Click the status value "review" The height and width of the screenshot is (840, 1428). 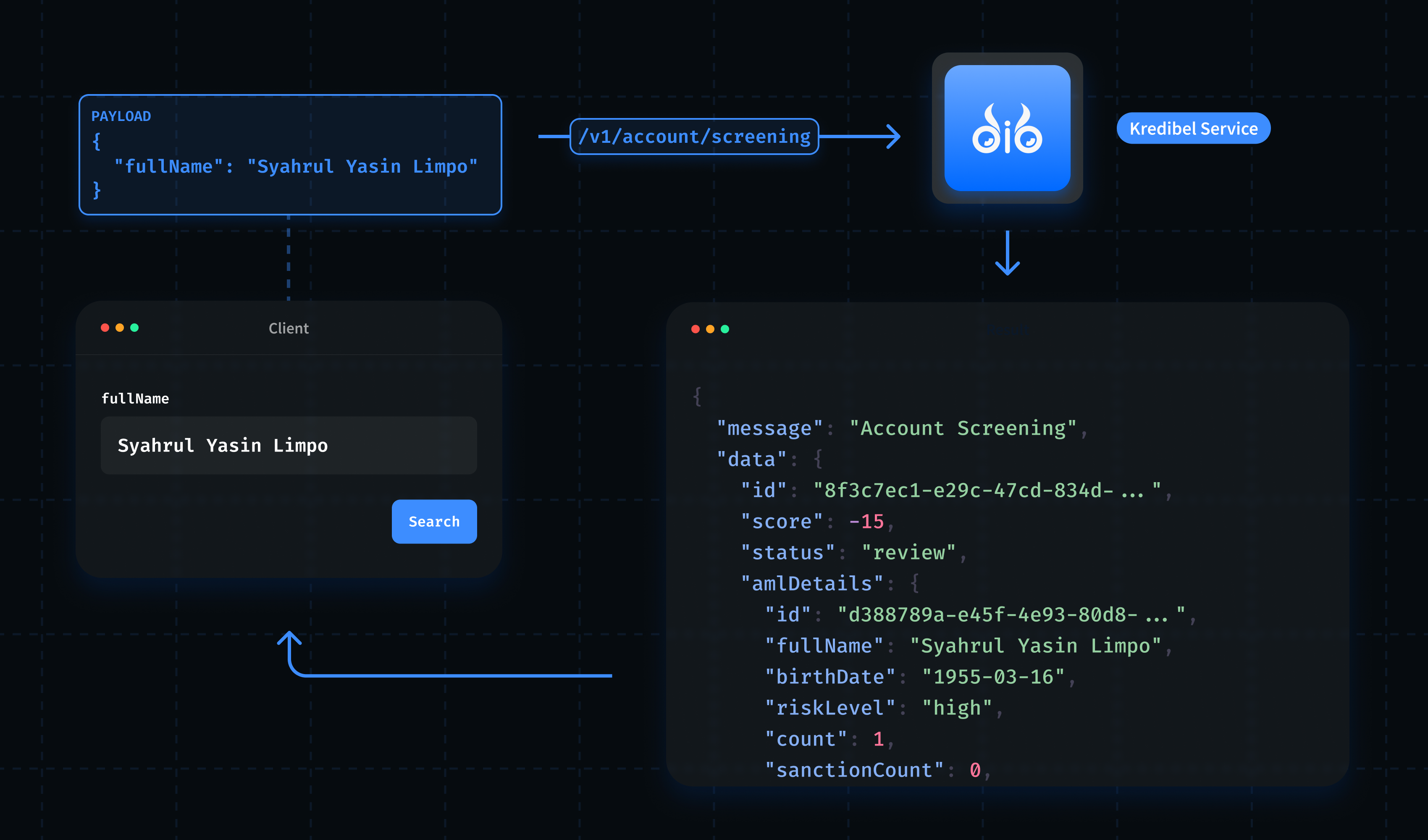(908, 553)
